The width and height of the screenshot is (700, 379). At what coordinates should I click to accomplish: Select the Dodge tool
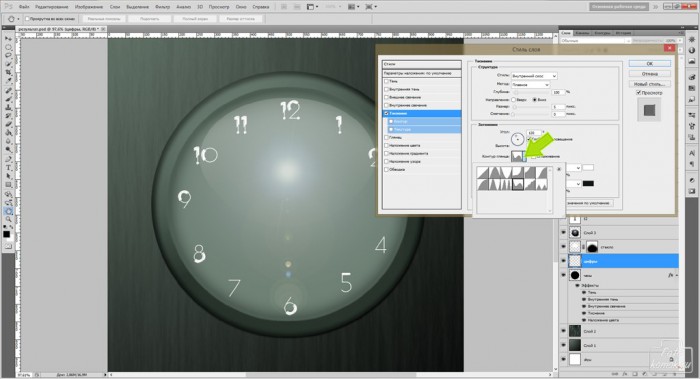coord(8,150)
